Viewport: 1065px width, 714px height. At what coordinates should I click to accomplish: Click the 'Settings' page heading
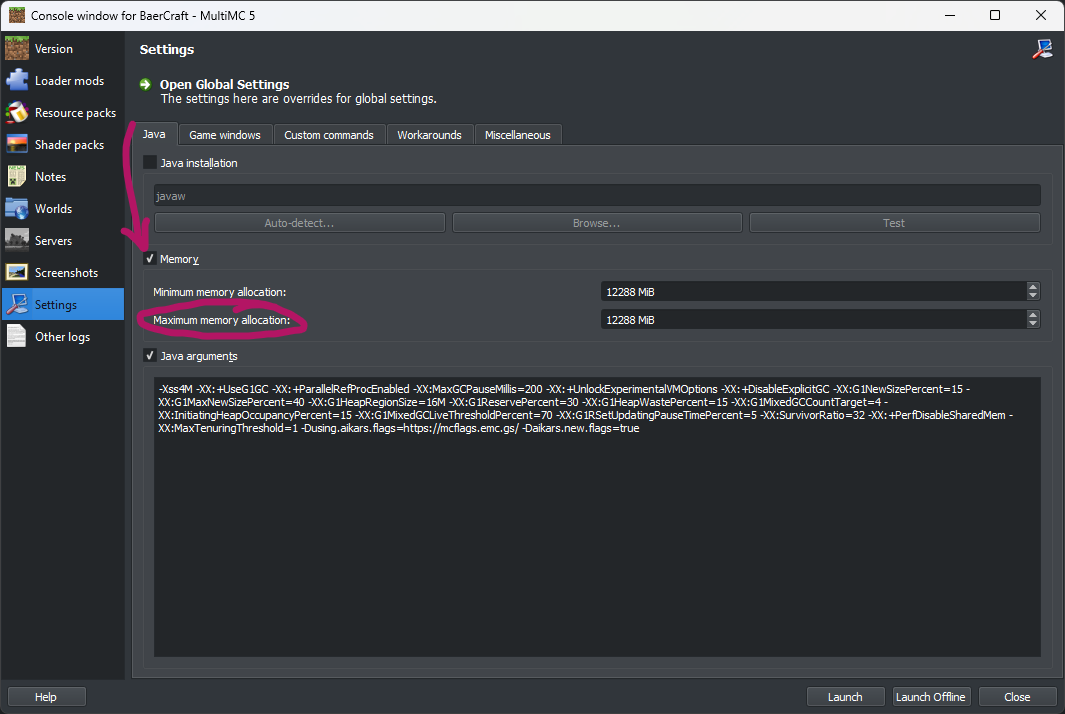(167, 50)
